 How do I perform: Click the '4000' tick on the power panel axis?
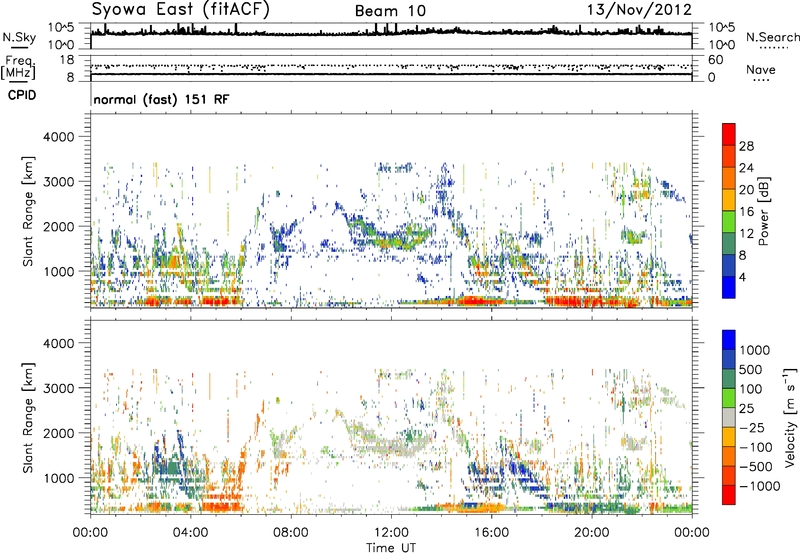click(x=59, y=137)
